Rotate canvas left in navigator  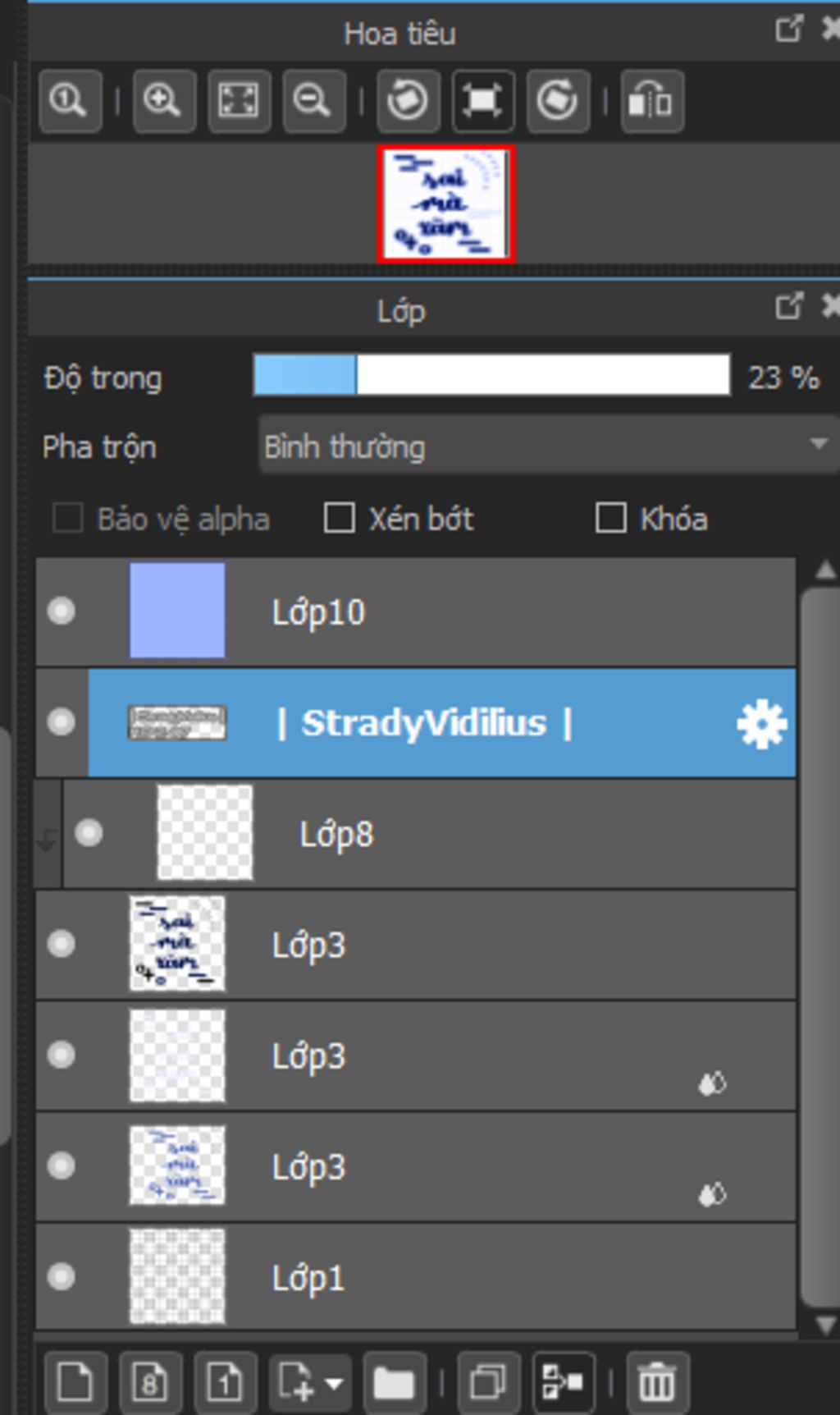[x=408, y=102]
